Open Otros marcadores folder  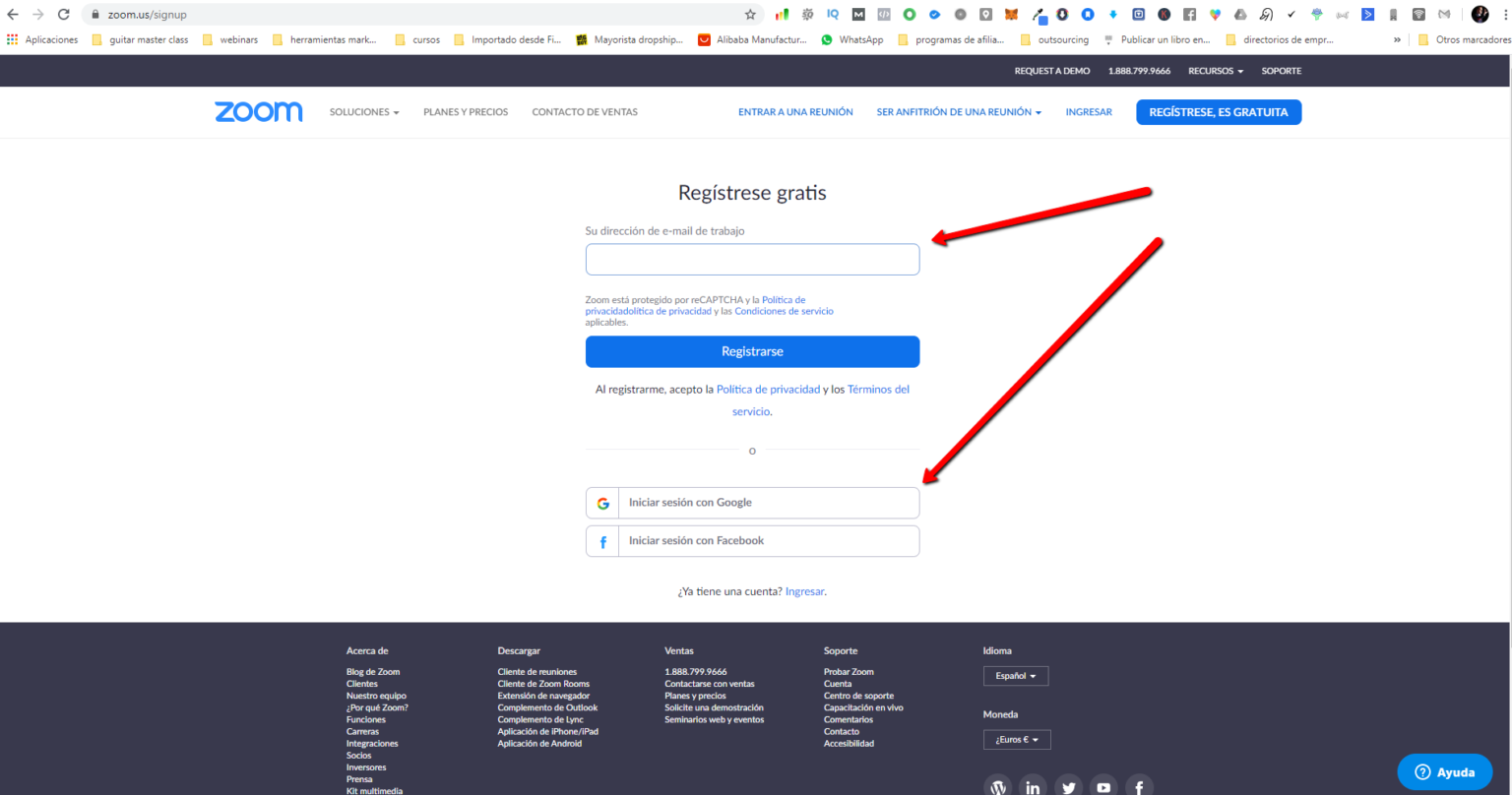coord(1465,40)
